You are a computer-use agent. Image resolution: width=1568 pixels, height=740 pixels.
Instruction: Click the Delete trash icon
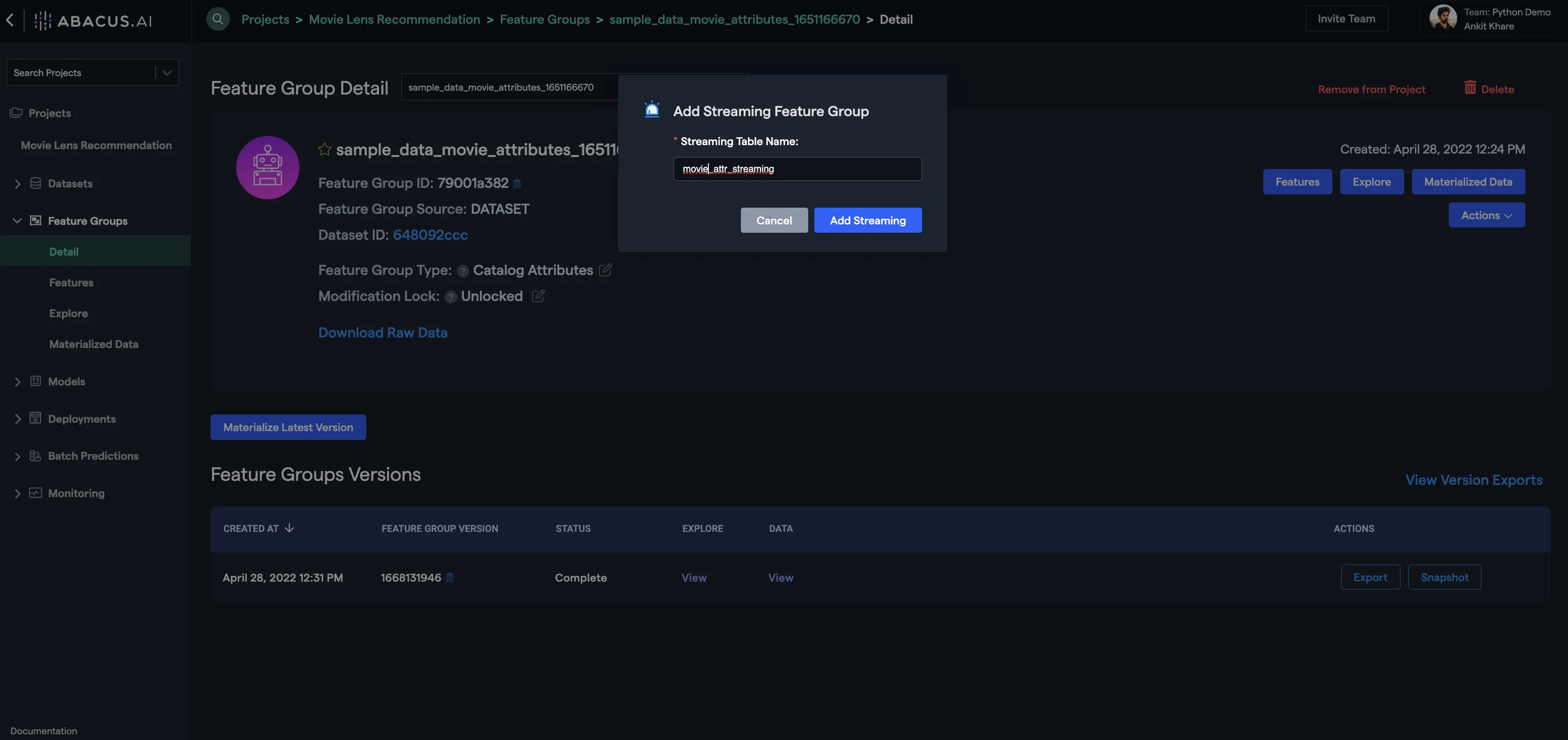pyautogui.click(x=1470, y=88)
